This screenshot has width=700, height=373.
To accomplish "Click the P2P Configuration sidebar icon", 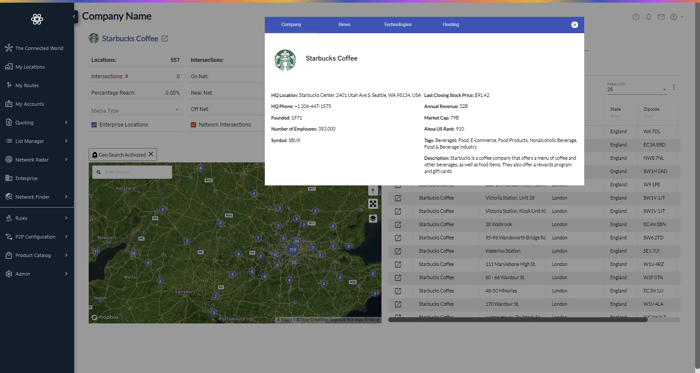I will [x=8, y=236].
